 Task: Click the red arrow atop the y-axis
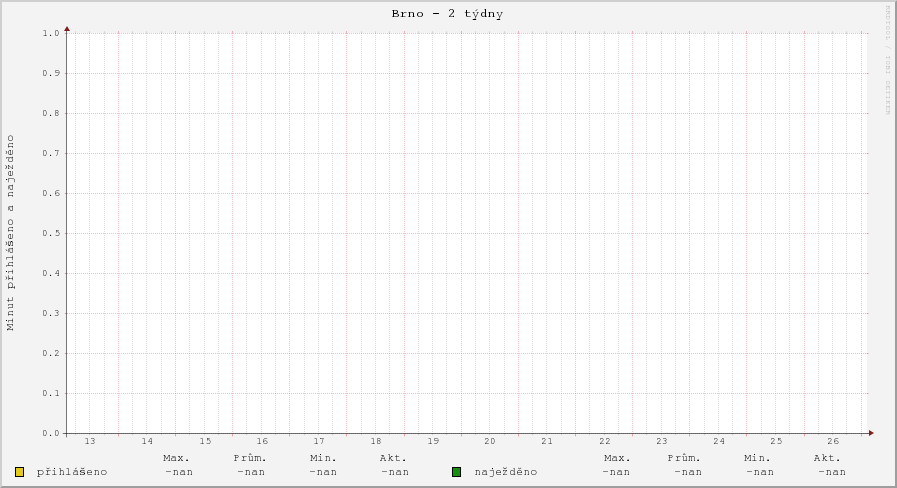(x=66, y=29)
